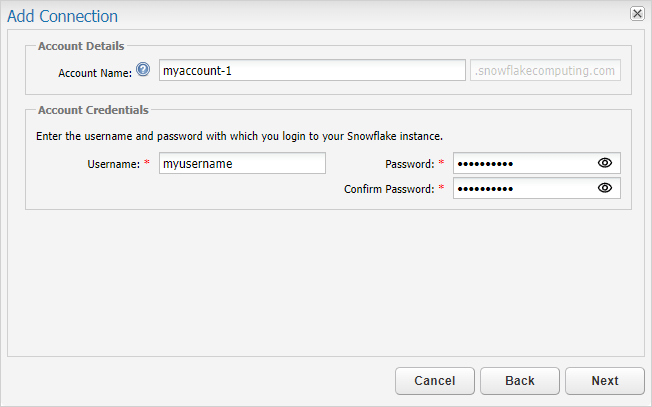Cancel the connection setup

(435, 381)
